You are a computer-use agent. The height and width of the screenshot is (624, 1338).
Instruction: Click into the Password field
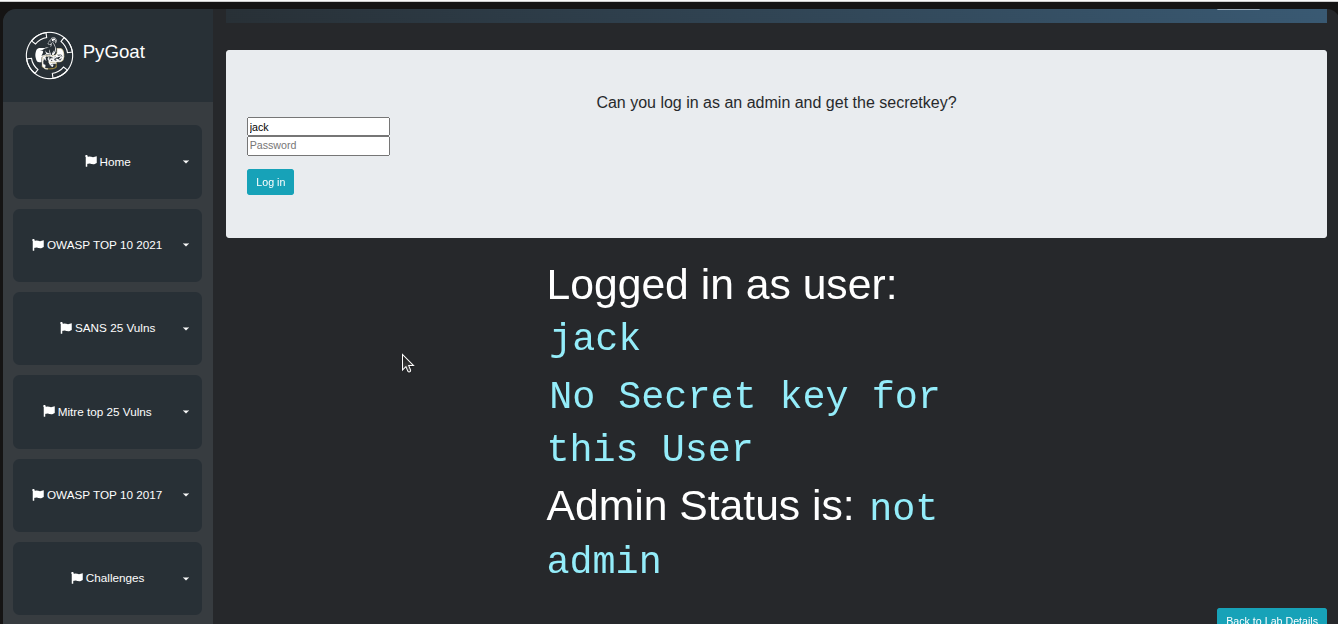[318, 146]
